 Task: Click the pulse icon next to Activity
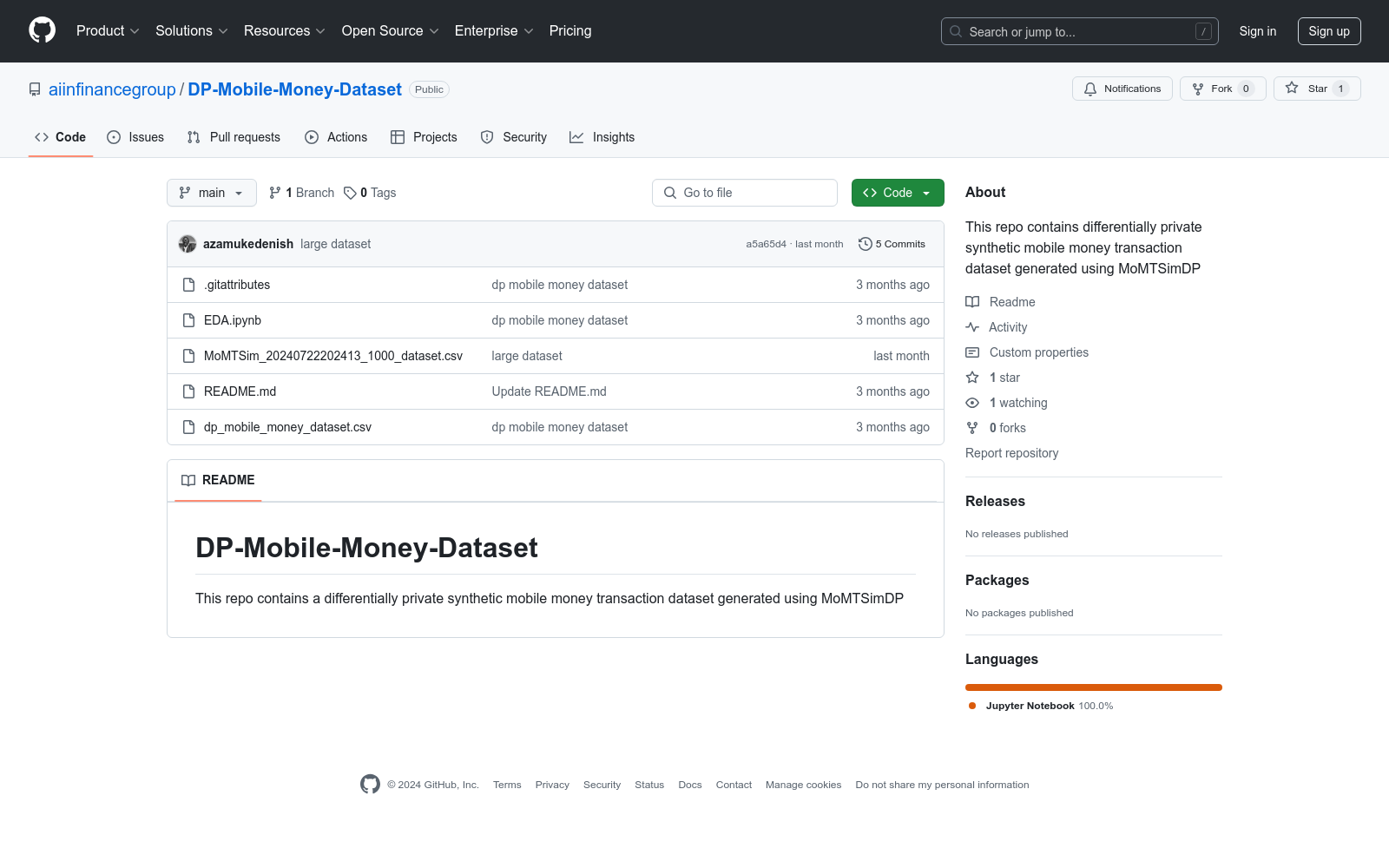[972, 327]
